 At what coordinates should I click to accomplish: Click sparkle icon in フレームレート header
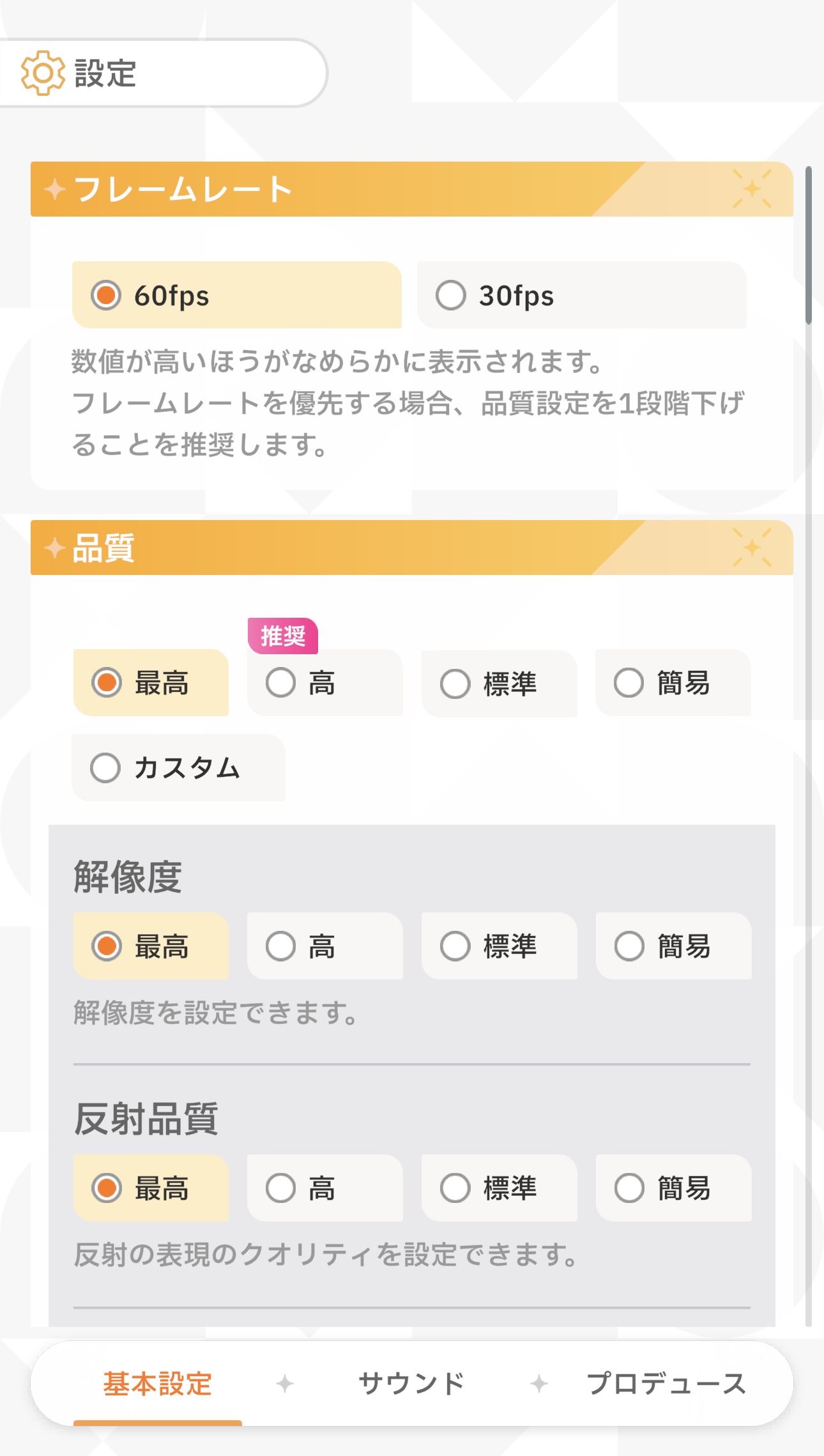[x=752, y=189]
